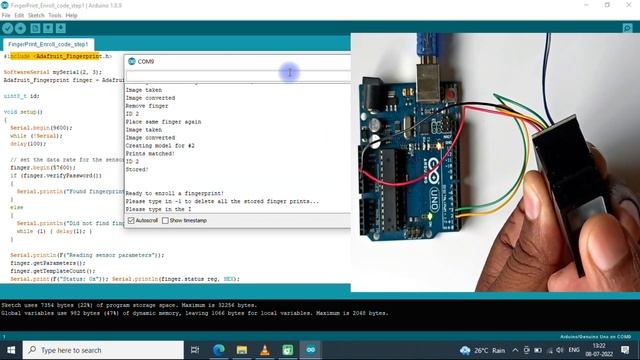This screenshot has width=640, height=360.
Task: Click the #include Adafruit_Fingerprint.h code line
Action: pos(58,56)
